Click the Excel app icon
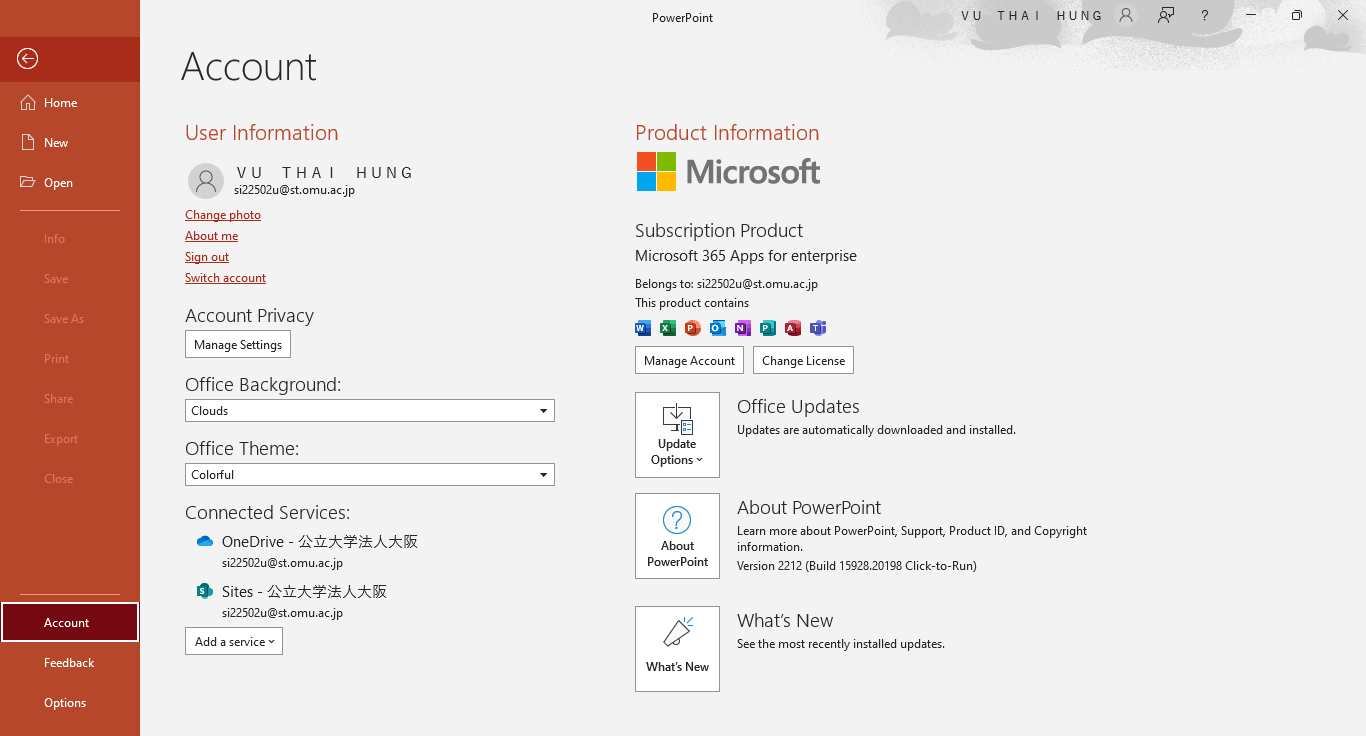This screenshot has width=1366, height=736. coord(668,328)
